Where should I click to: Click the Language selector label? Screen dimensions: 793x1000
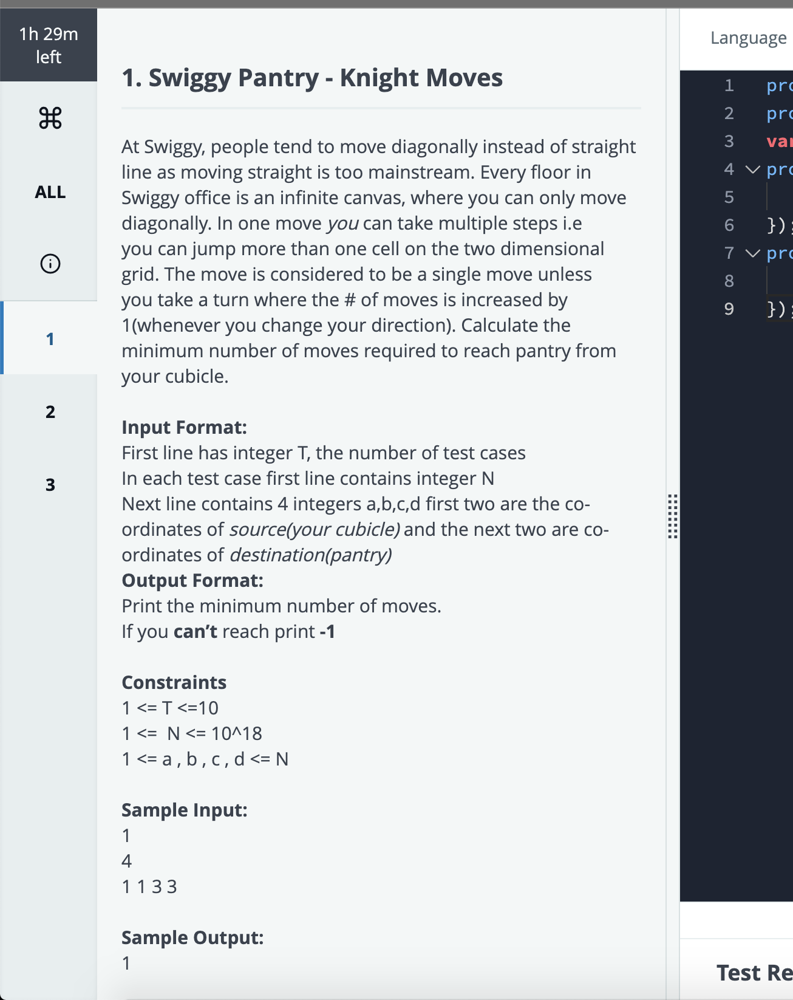748,38
